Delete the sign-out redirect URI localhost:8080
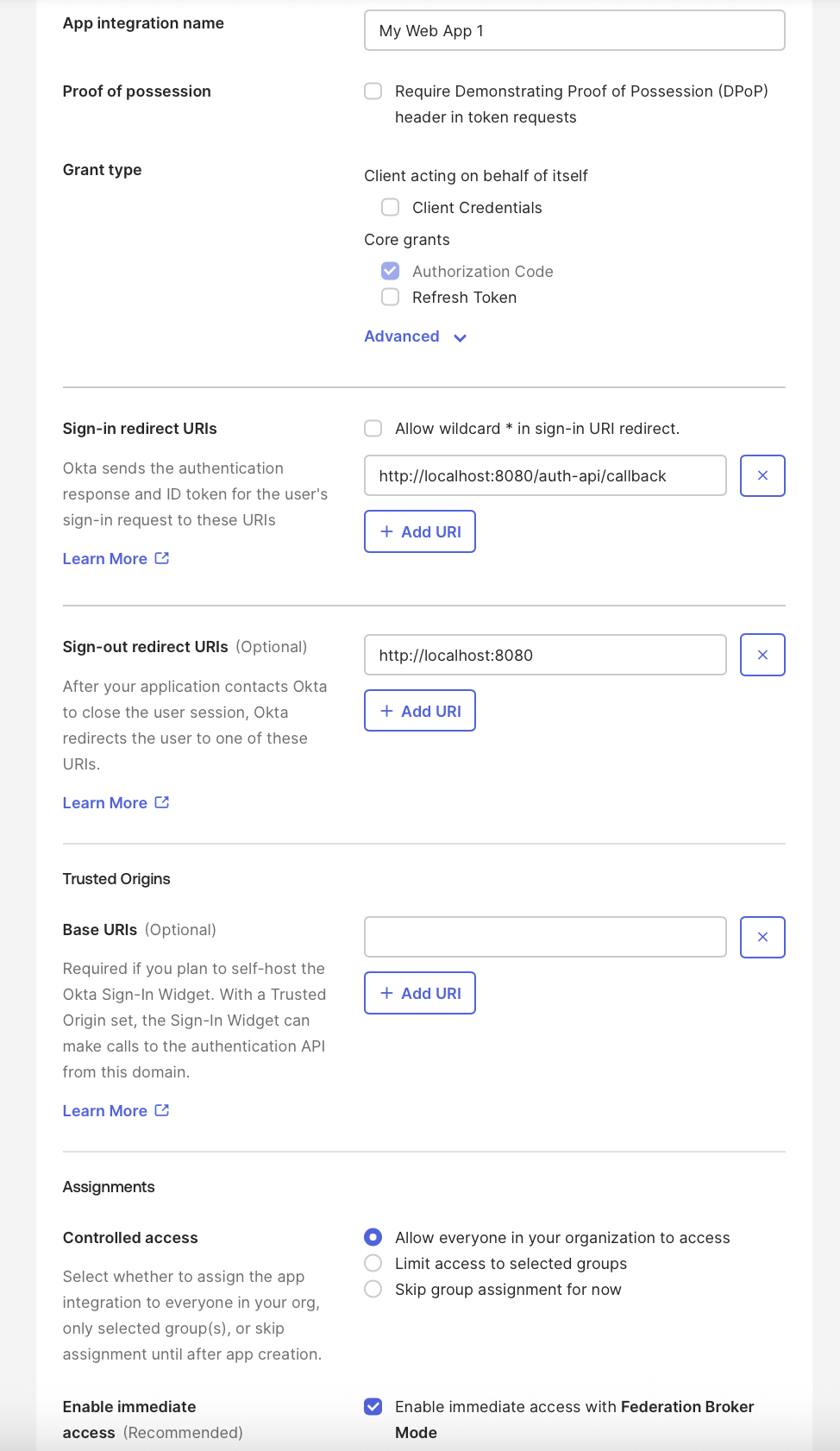The height and width of the screenshot is (1451, 840). [x=762, y=655]
